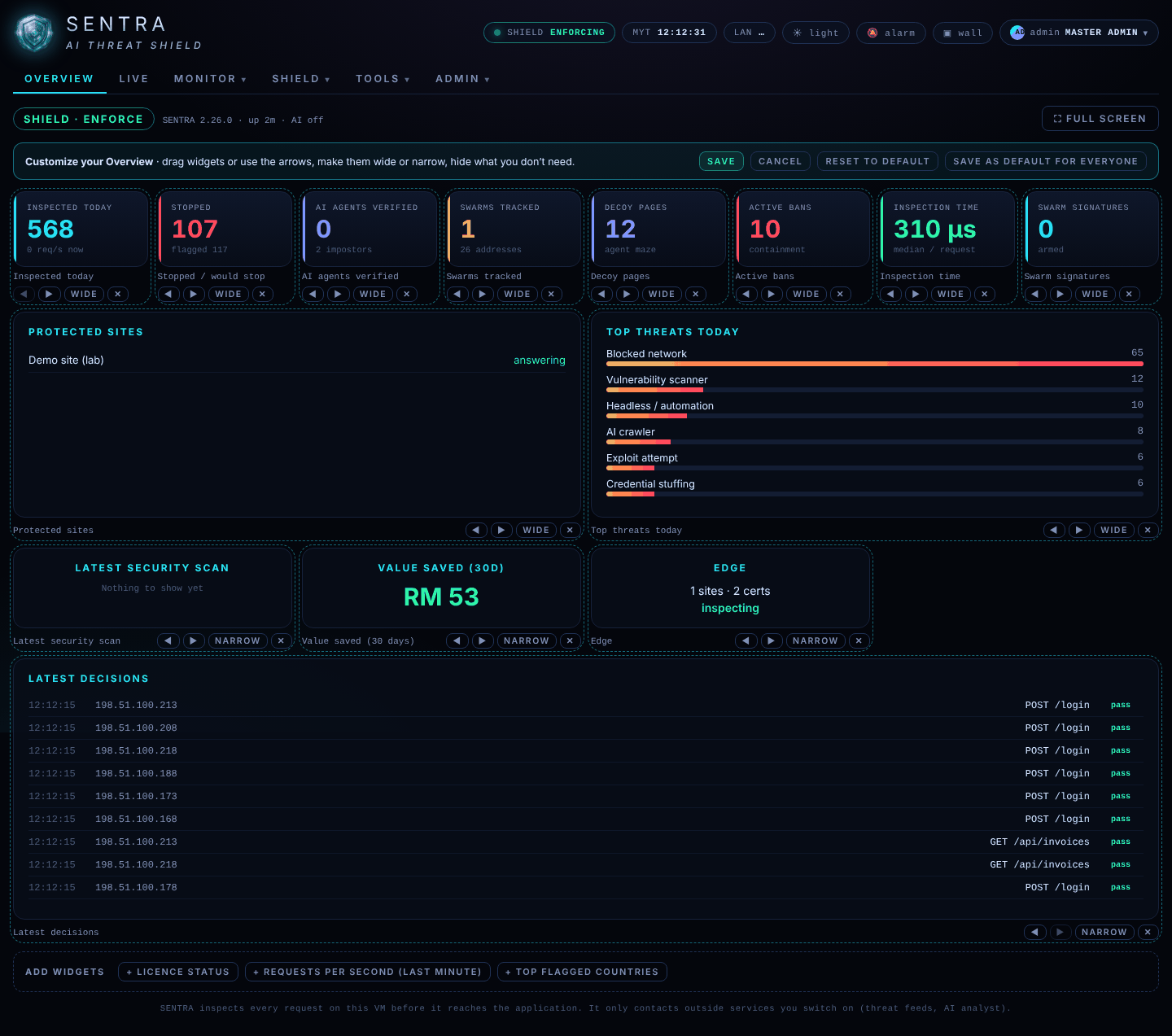
Task: Switch to the Overview tab
Action: coord(59,79)
